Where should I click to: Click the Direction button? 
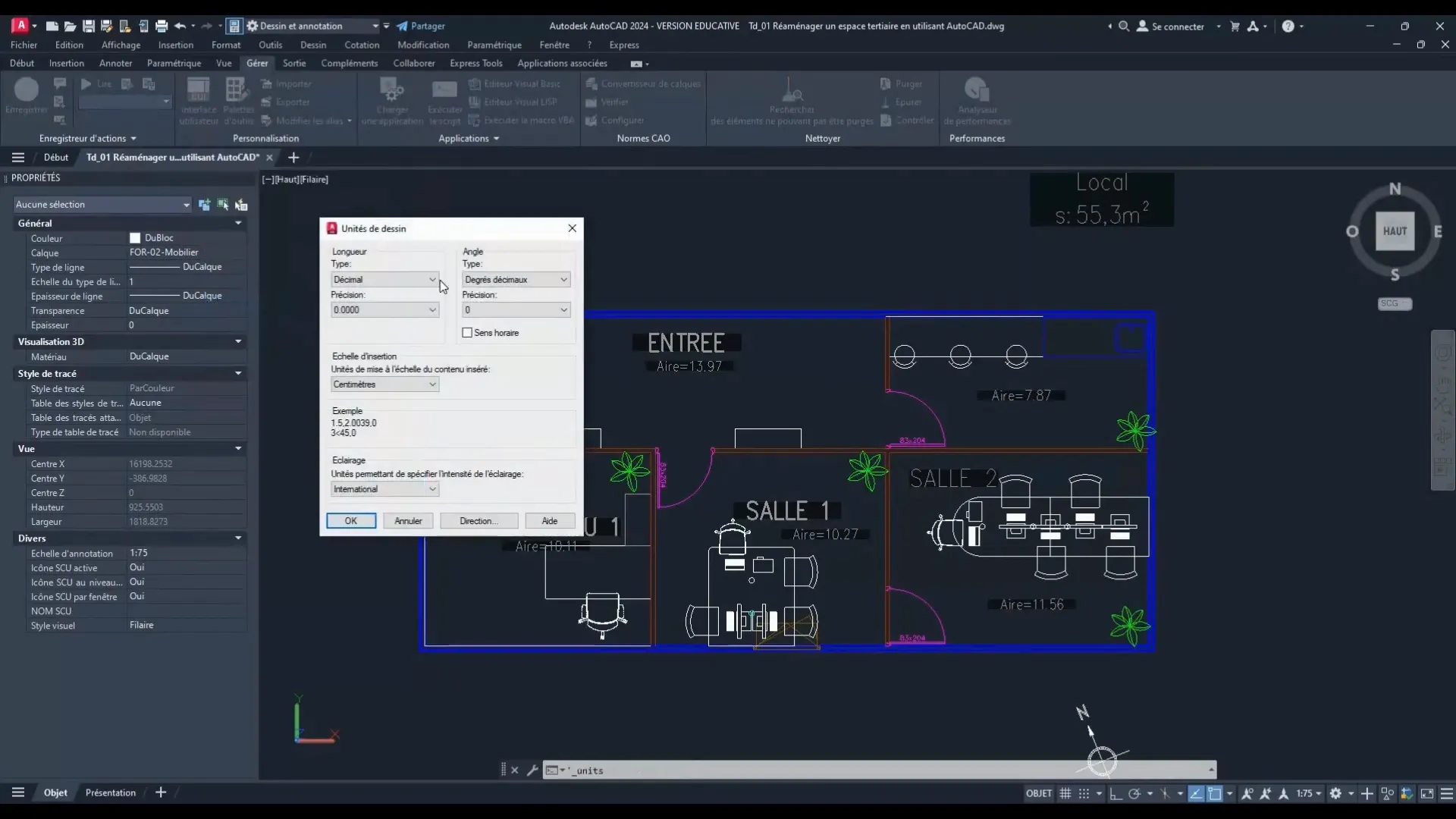click(x=477, y=521)
